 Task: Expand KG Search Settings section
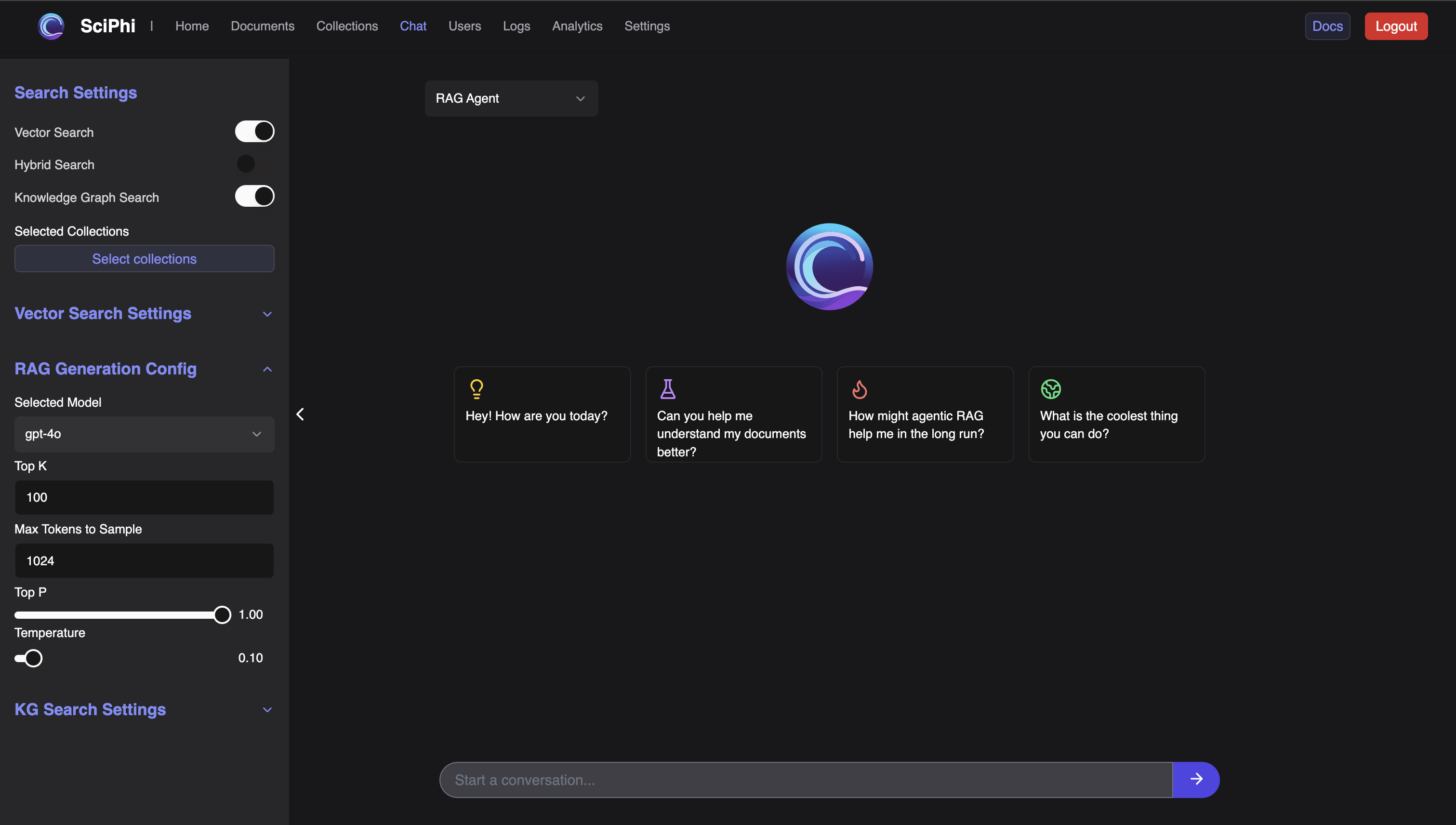click(x=144, y=709)
